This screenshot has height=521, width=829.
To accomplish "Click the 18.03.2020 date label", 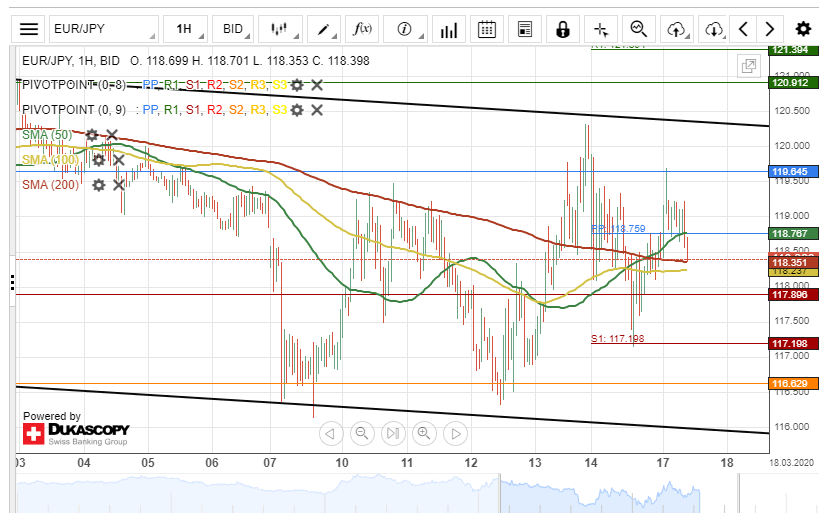I will coord(791,463).
